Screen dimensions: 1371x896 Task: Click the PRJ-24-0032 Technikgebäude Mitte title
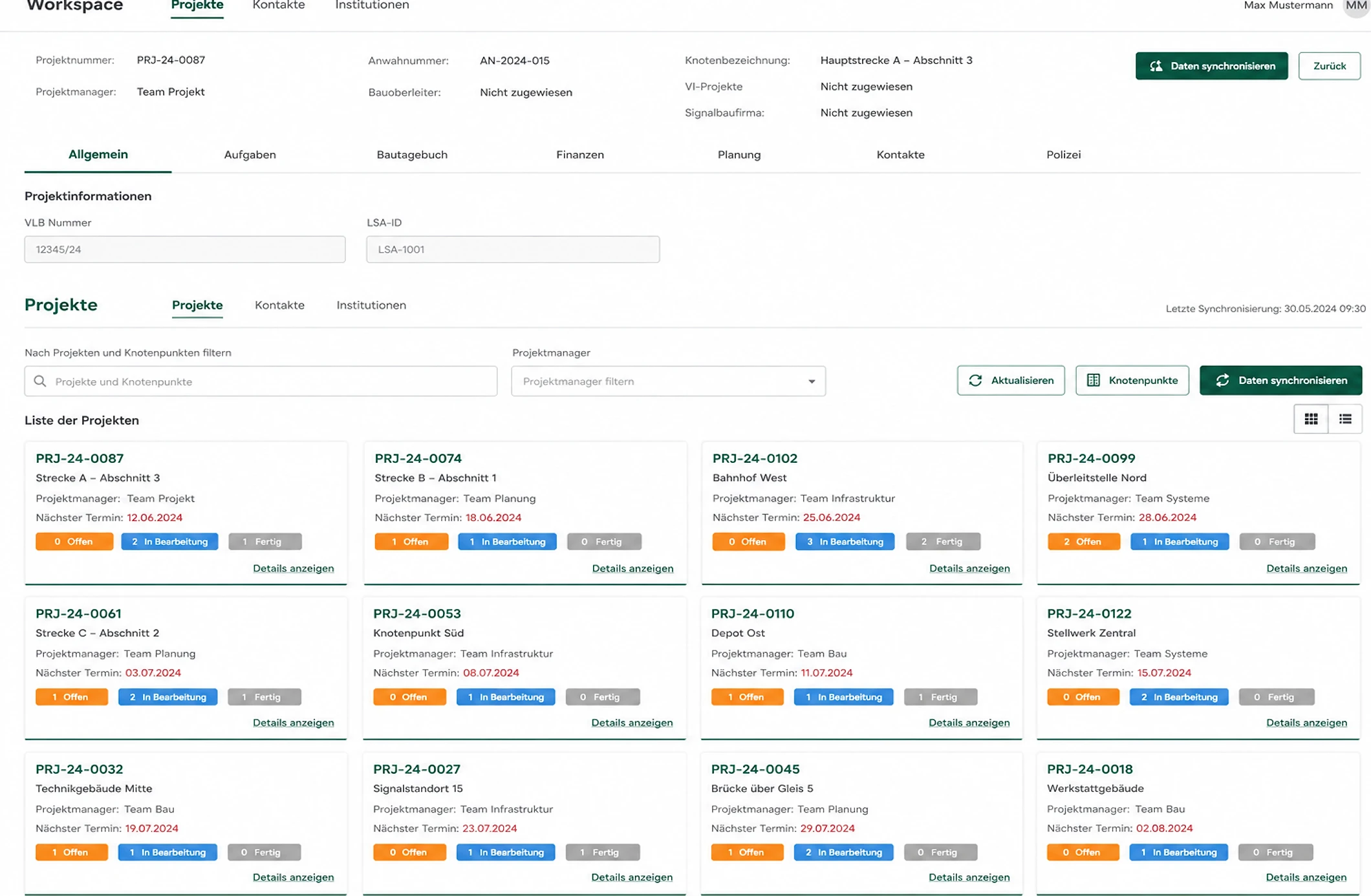(80, 769)
